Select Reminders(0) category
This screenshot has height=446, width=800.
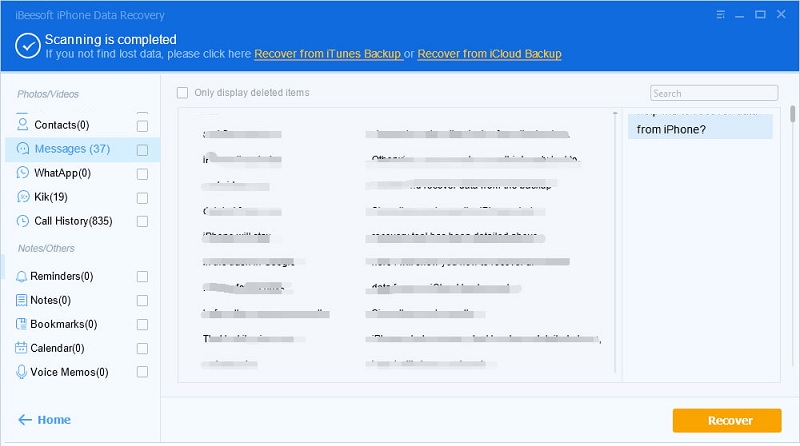(x=62, y=276)
